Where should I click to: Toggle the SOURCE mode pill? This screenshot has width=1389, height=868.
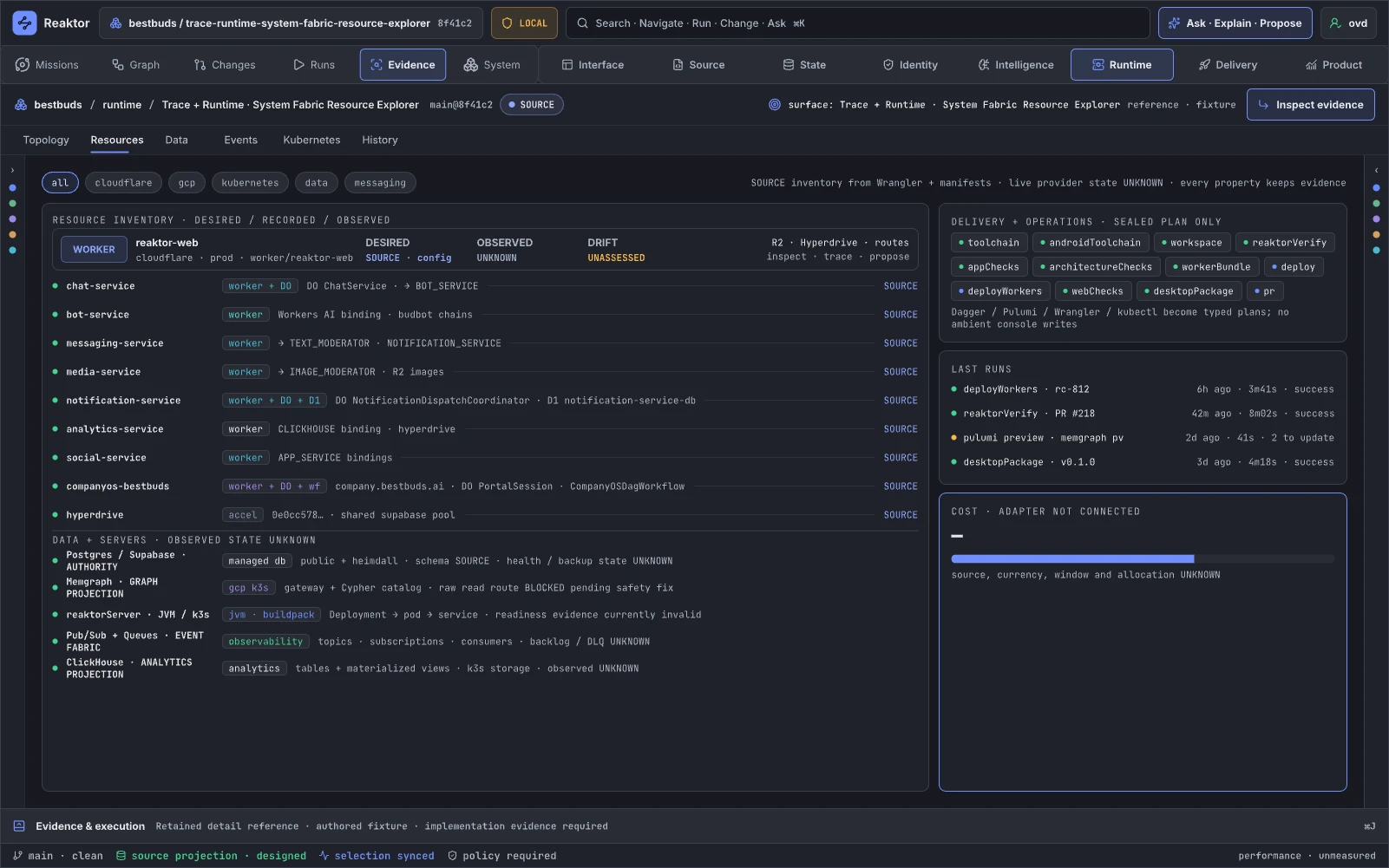pyautogui.click(x=531, y=105)
